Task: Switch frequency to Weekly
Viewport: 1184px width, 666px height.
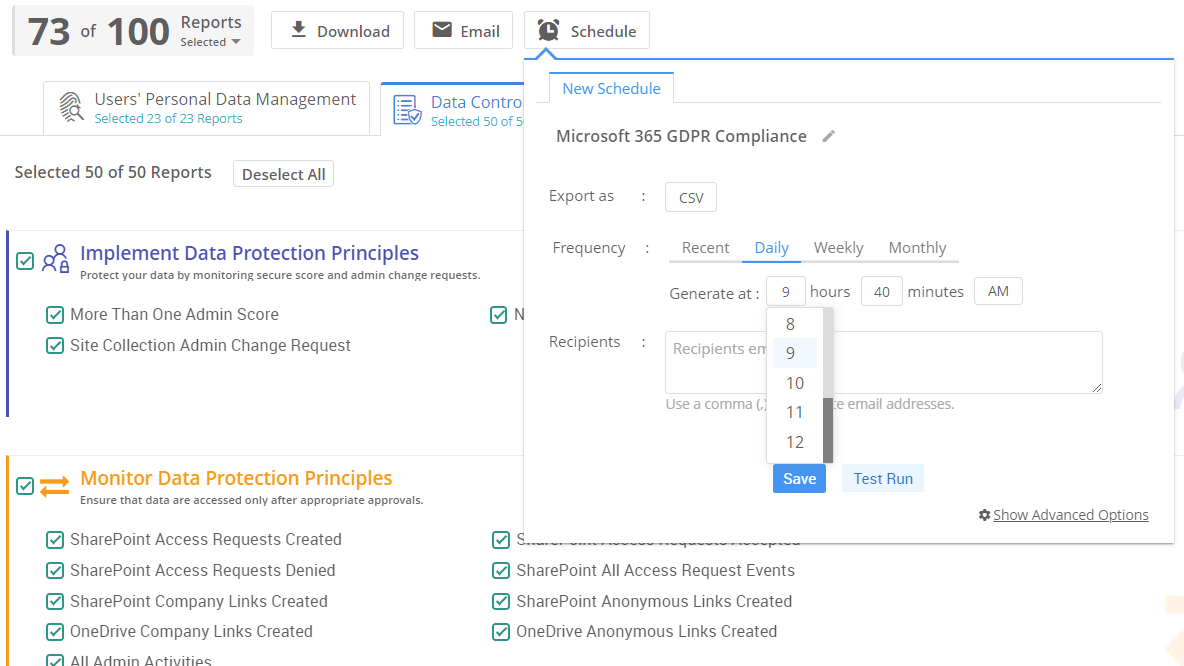Action: point(838,247)
